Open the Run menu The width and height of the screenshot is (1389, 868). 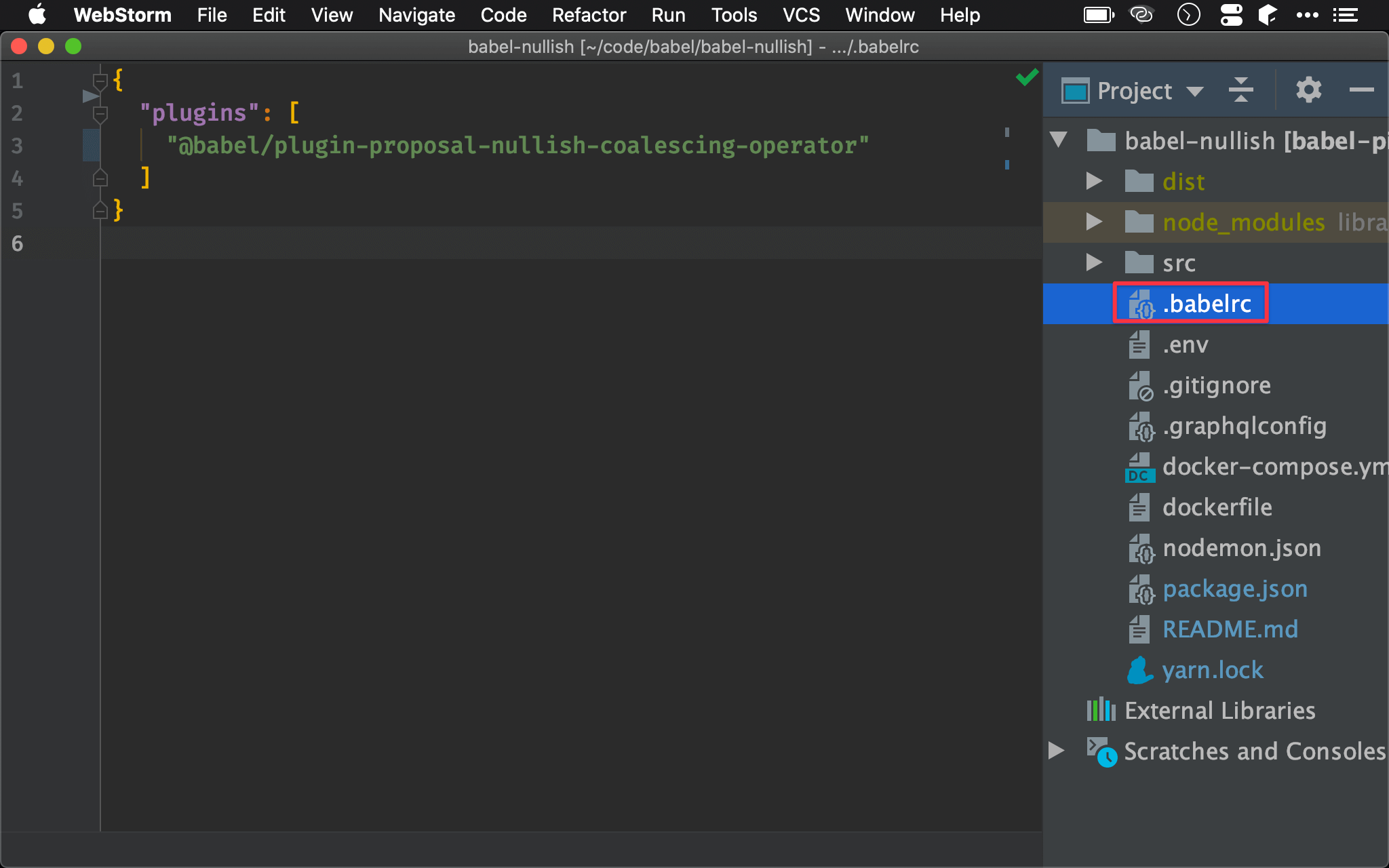[x=668, y=15]
